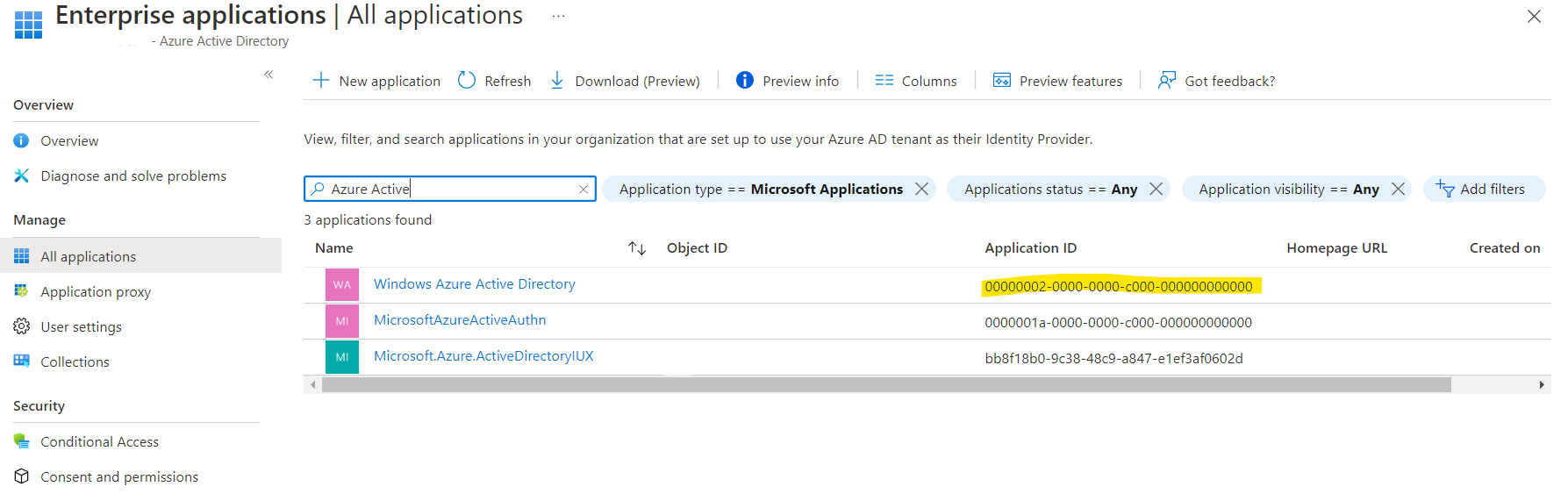Click the Object ID column header
Image resolution: width=1568 pixels, height=494 pixels.
(697, 248)
